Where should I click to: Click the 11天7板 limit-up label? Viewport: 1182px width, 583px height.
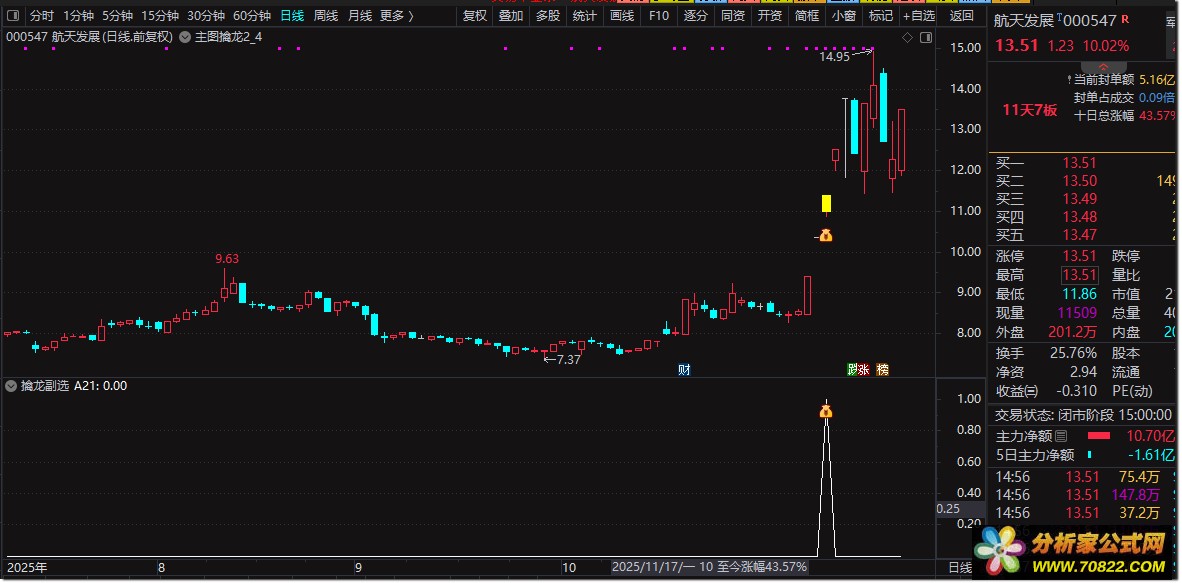point(1030,110)
